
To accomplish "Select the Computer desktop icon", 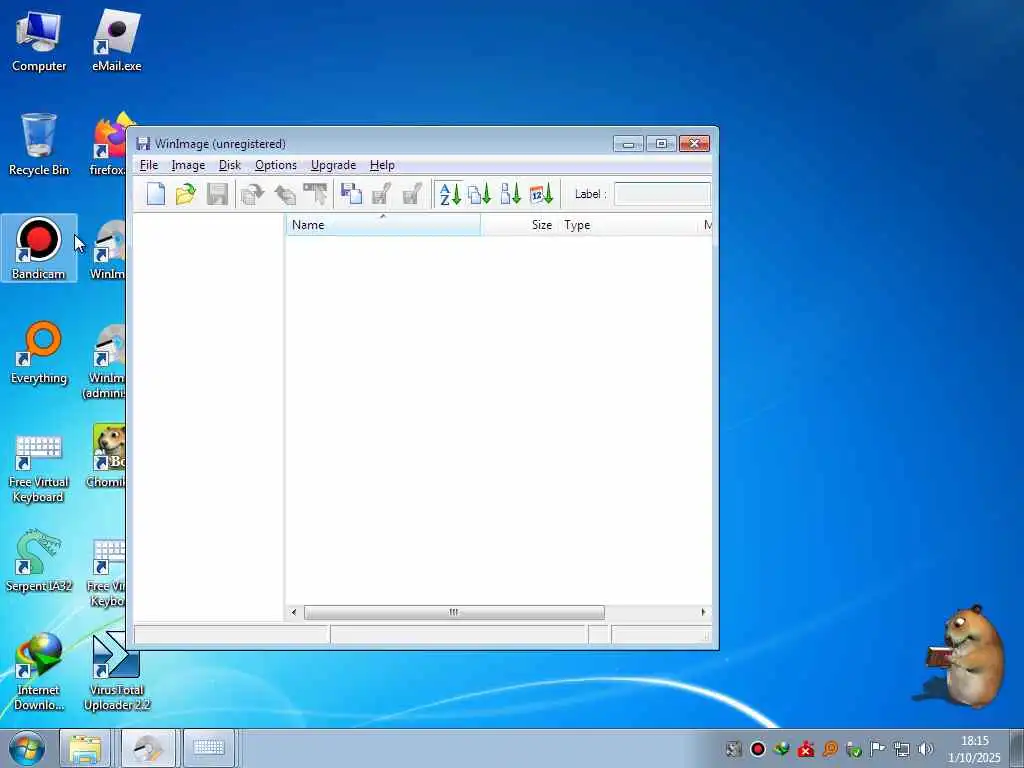I will (x=39, y=40).
